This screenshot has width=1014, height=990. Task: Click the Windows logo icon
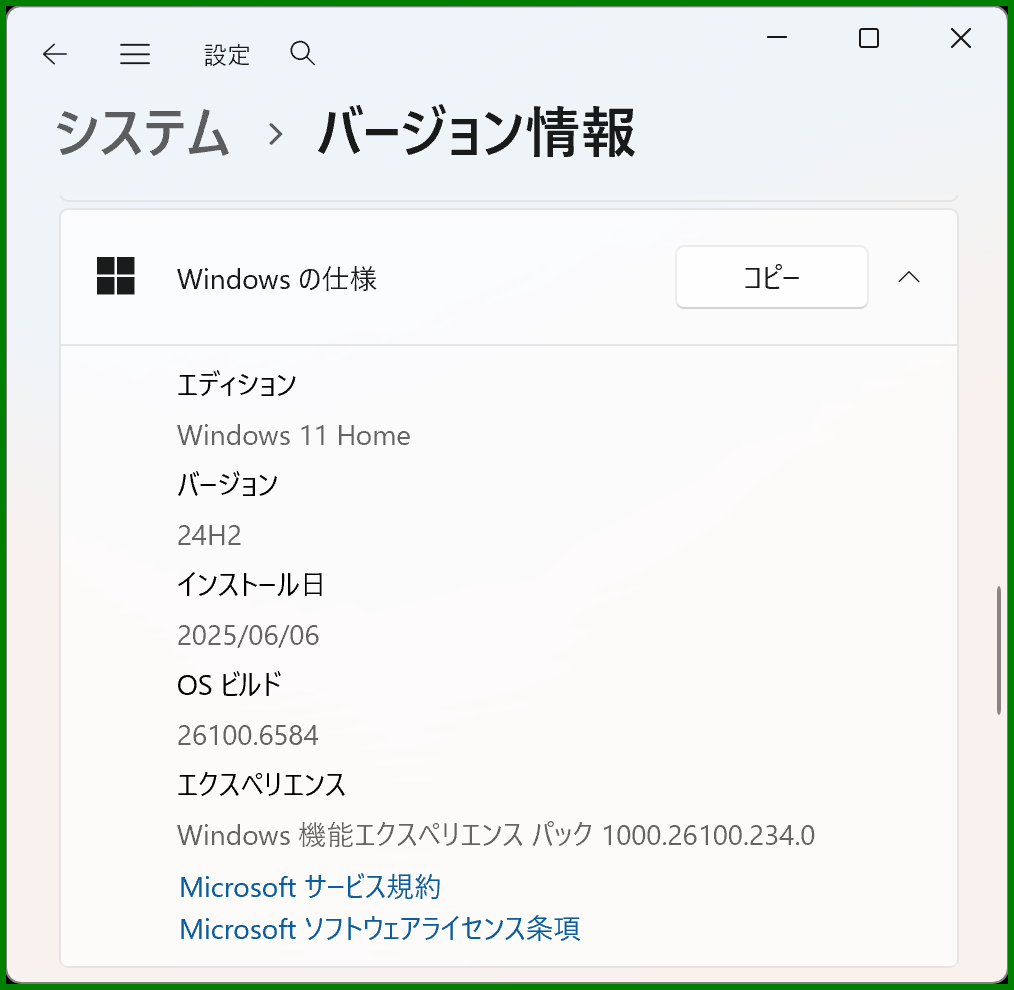click(116, 276)
